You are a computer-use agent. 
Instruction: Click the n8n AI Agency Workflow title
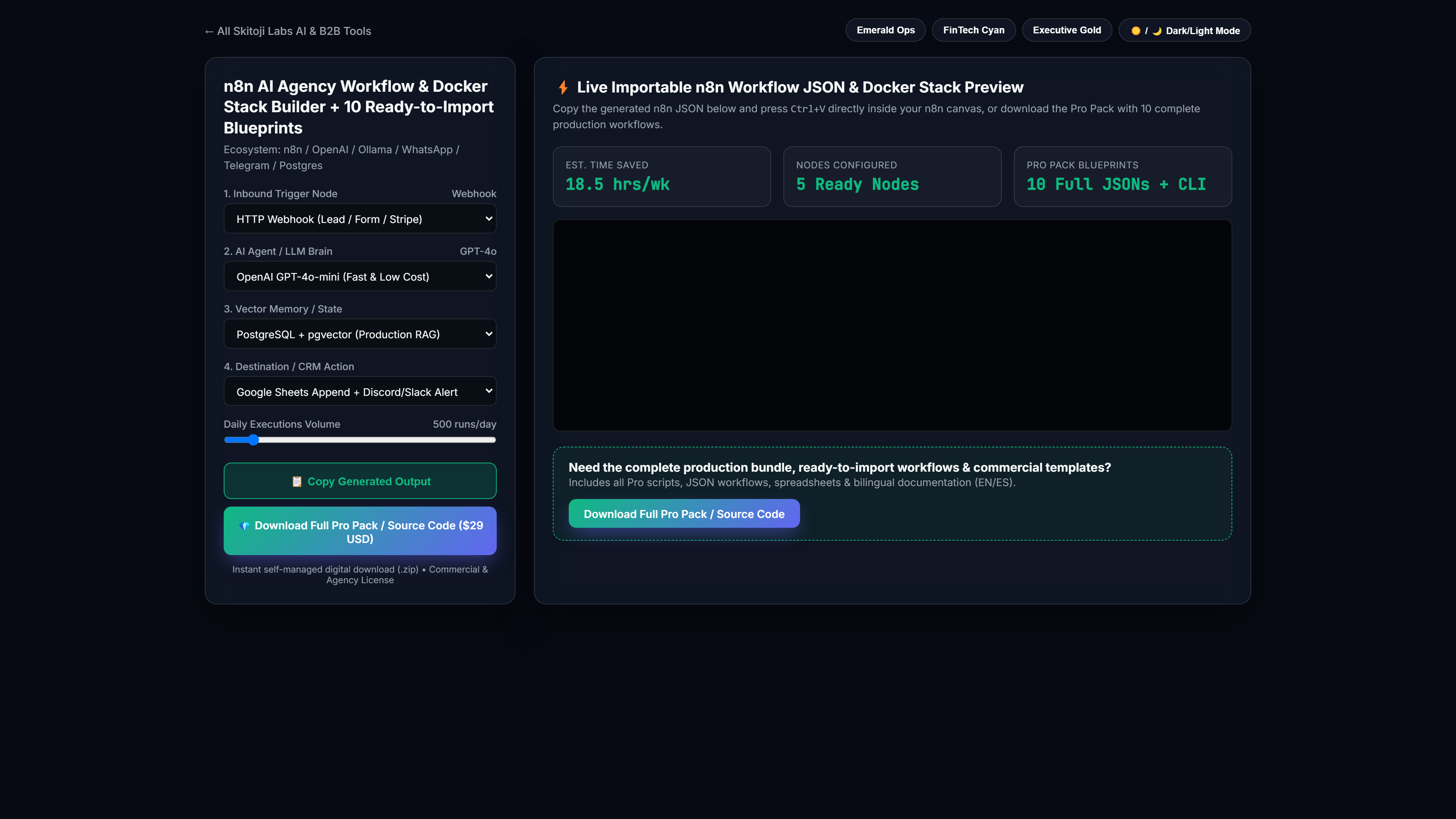coord(358,107)
